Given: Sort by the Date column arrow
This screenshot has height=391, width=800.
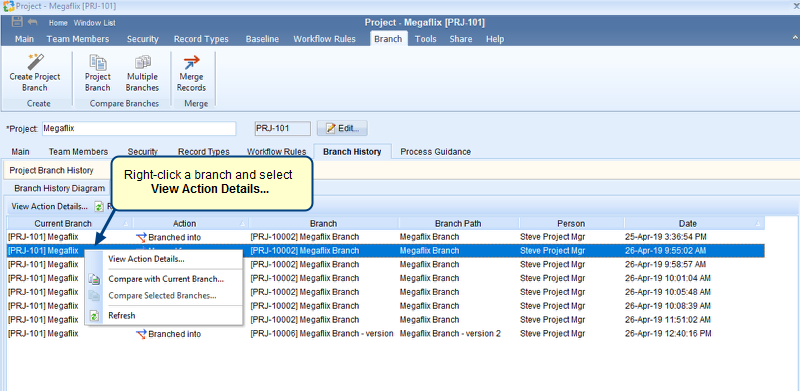Looking at the screenshot, I should pyautogui.click(x=758, y=224).
